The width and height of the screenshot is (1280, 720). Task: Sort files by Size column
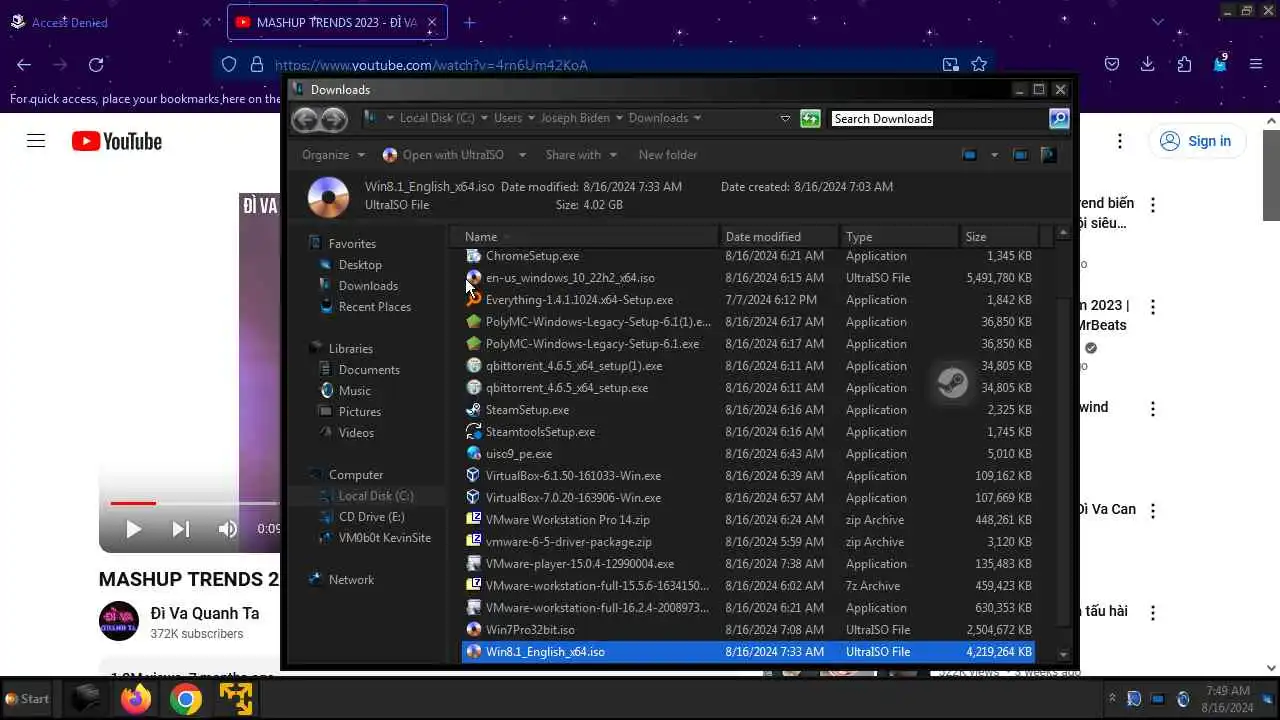[x=999, y=237]
